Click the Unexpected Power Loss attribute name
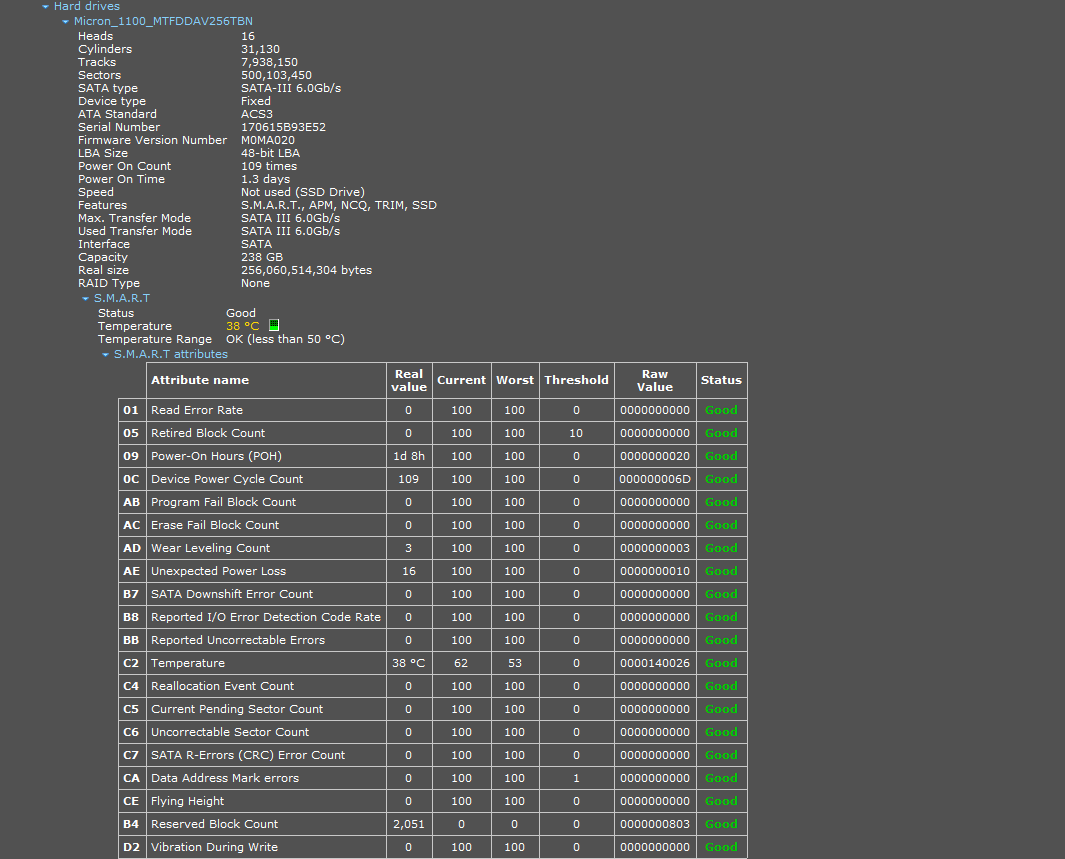Screen dimensions: 1065x859 pos(218,571)
